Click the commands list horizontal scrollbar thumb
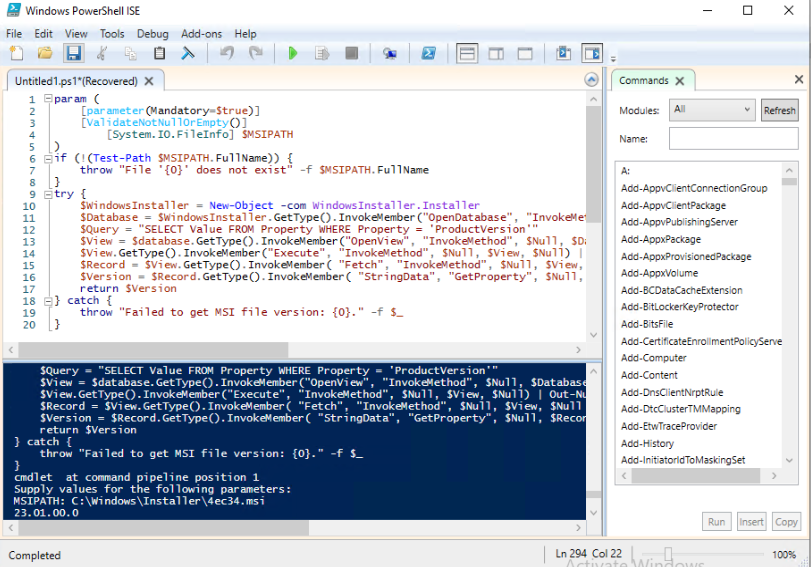Viewport: 812px width, 568px height. (695, 475)
